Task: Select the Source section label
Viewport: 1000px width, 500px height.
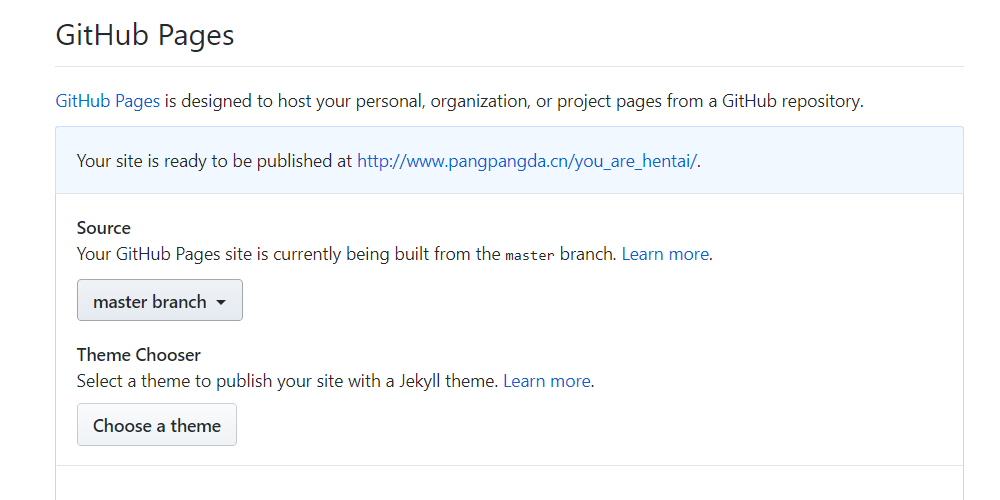Action: [x=103, y=228]
